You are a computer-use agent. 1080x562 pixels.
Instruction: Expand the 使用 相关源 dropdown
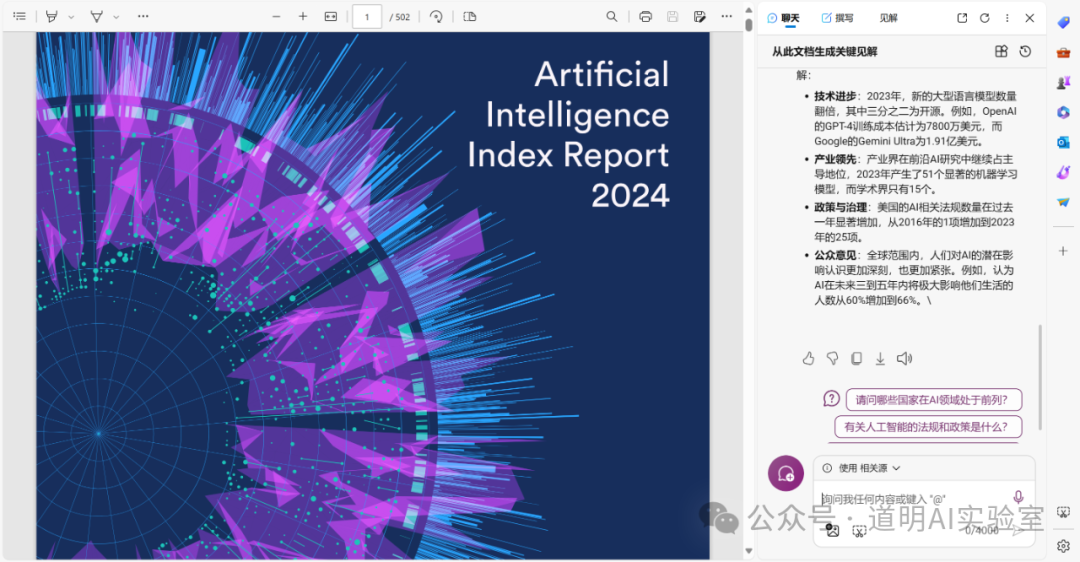pos(896,468)
